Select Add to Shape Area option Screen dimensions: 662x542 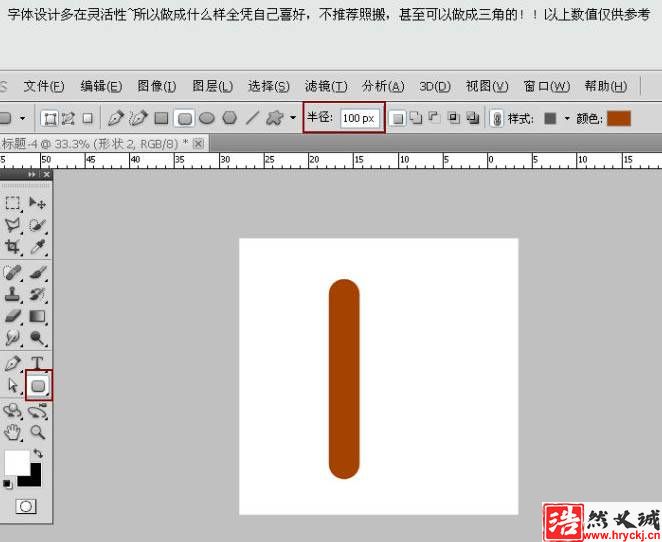pyautogui.click(x=416, y=118)
